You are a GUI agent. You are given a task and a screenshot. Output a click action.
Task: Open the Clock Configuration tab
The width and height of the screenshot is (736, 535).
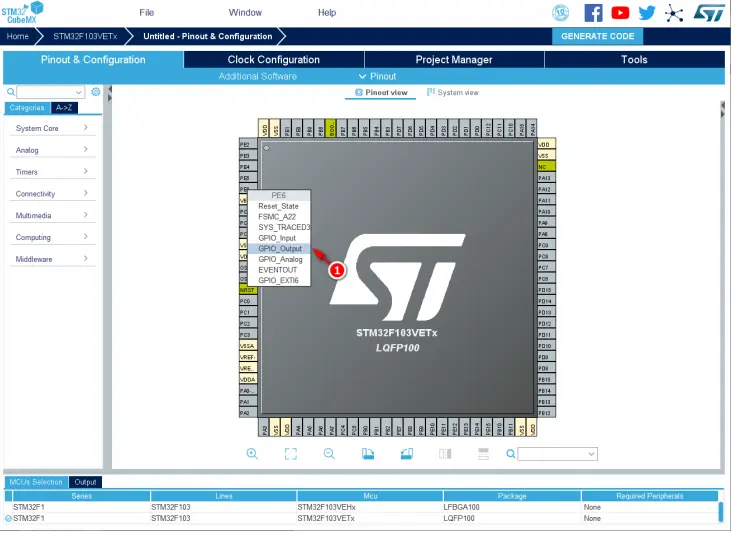(273, 59)
